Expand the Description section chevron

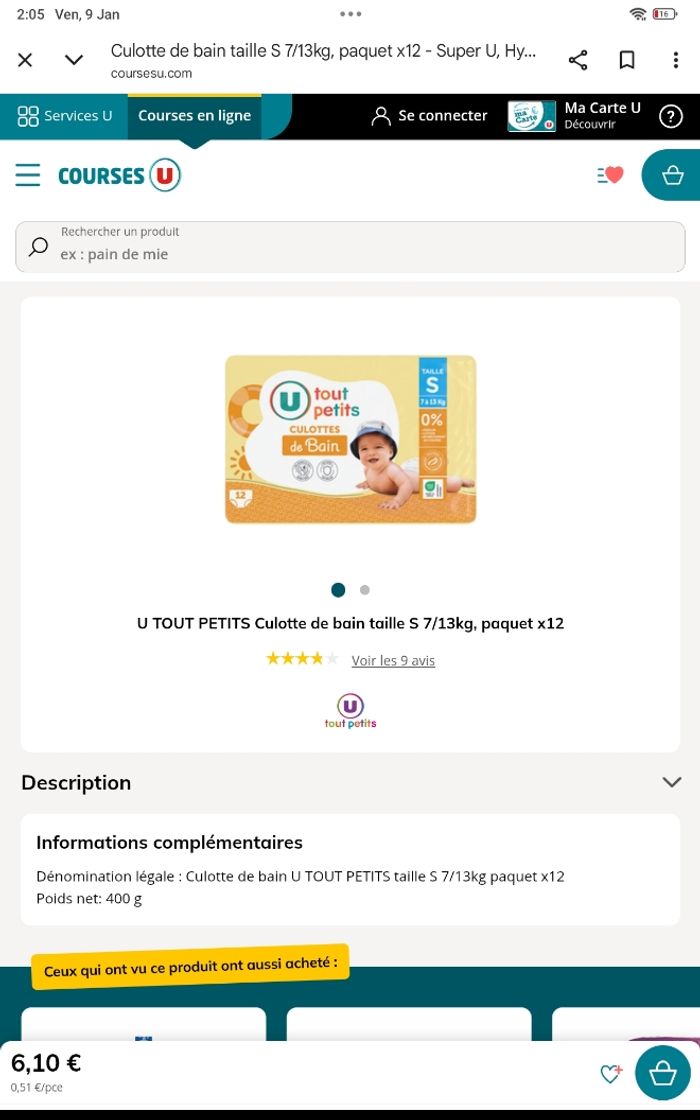(x=671, y=782)
